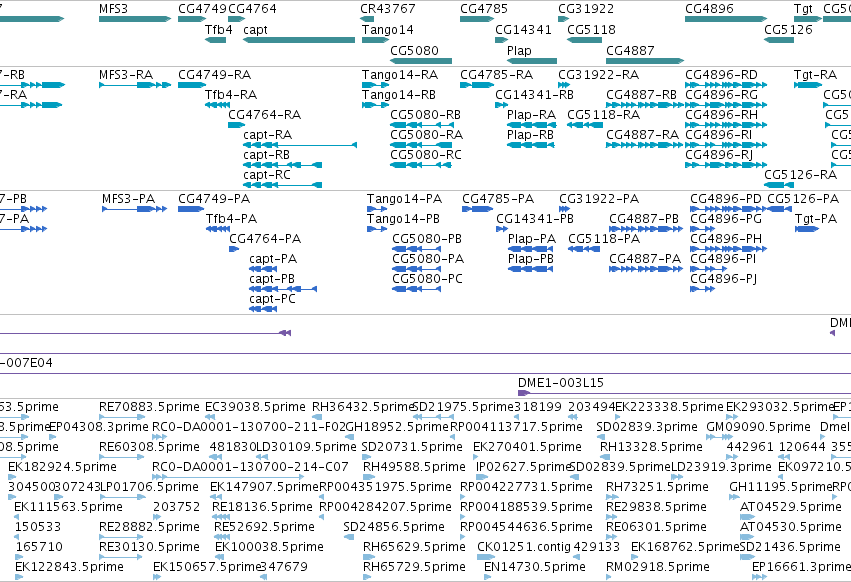Click the CG14341-PB protein label
The height and width of the screenshot is (582, 851).
(x=535, y=218)
